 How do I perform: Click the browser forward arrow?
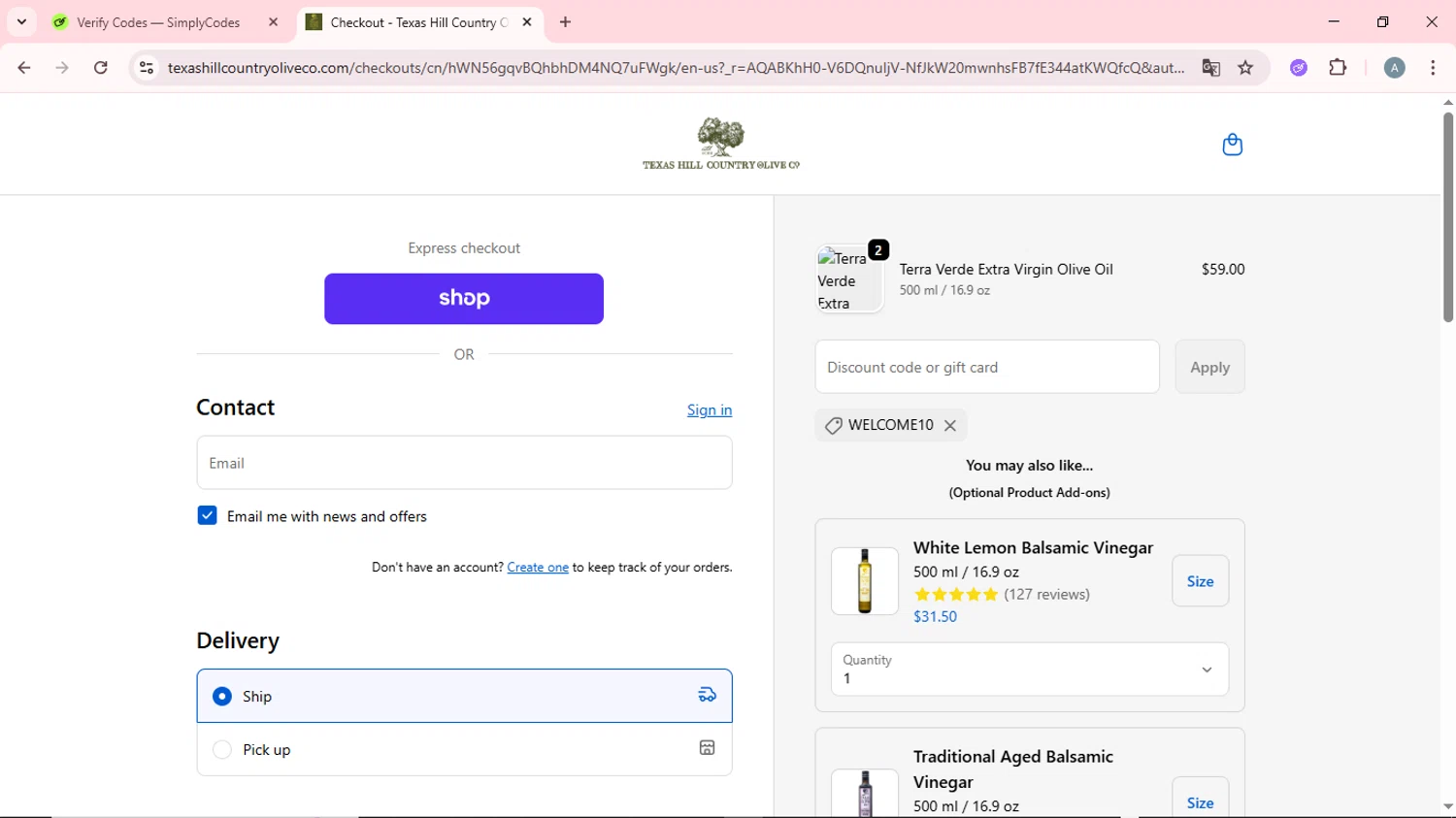[62, 68]
